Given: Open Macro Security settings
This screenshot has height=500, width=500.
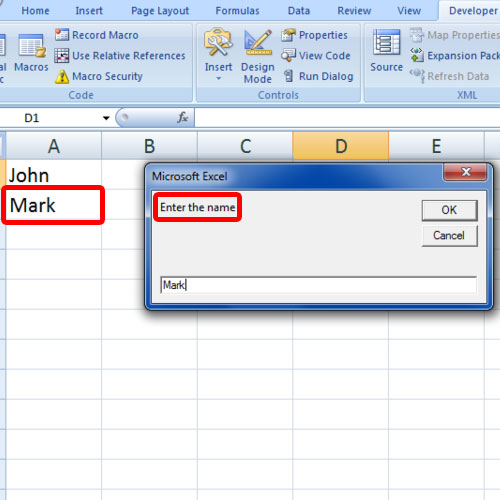Looking at the screenshot, I should [99, 76].
